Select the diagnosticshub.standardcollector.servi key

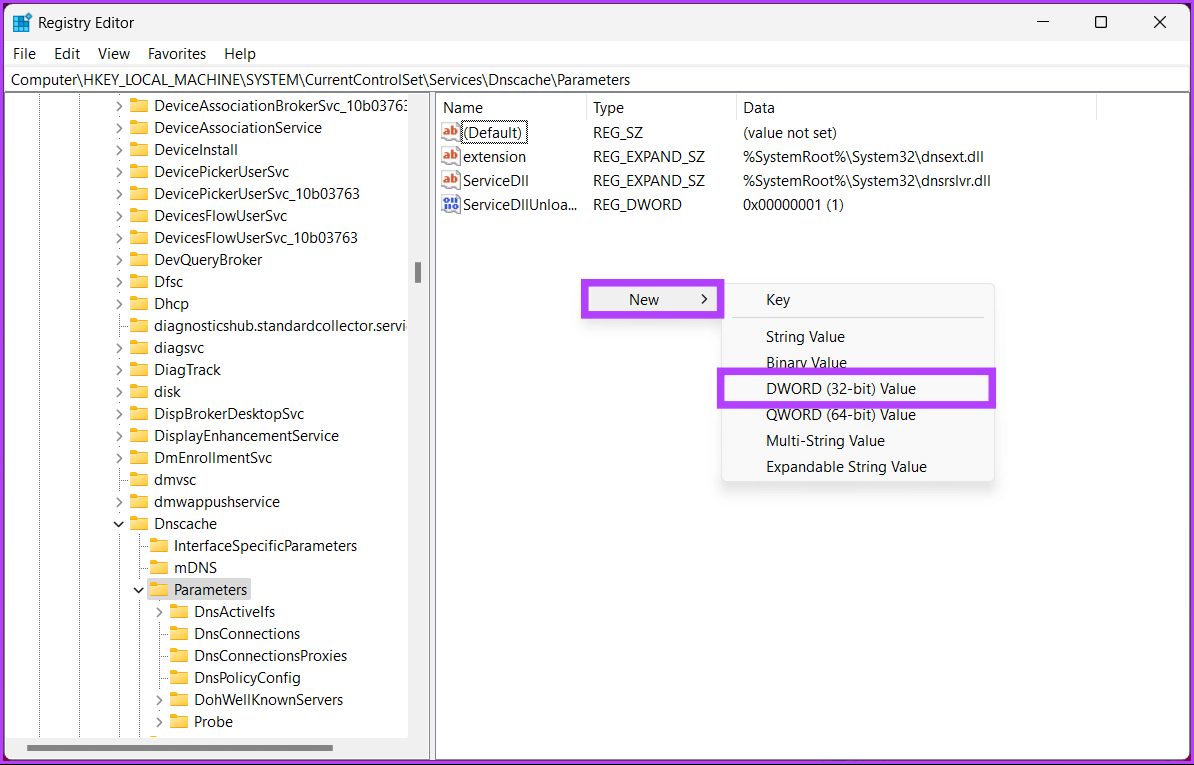281,326
